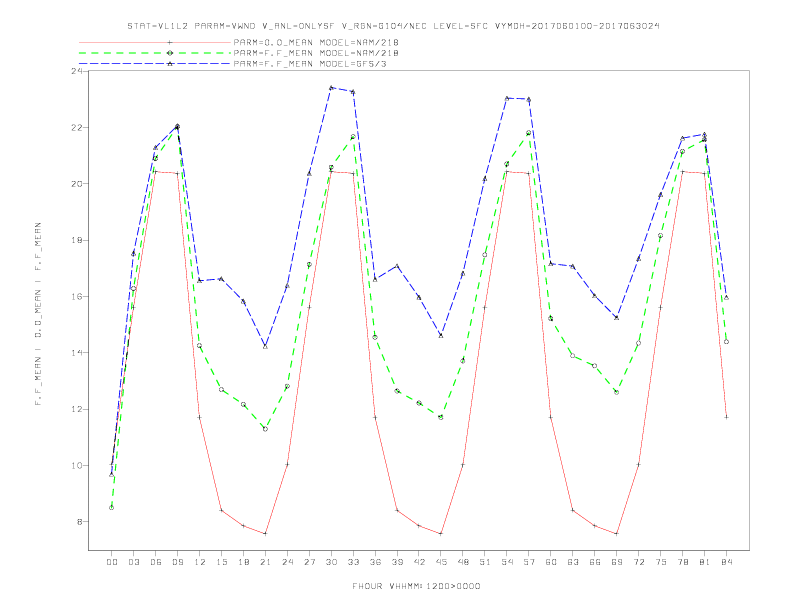
Task: Click x-axis forecast hour label 78
Action: point(683,562)
